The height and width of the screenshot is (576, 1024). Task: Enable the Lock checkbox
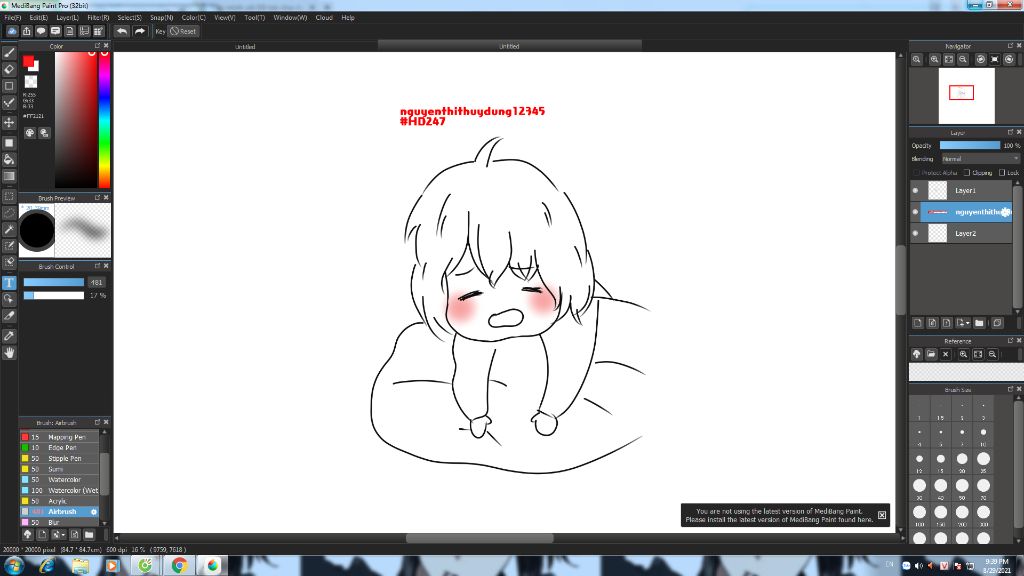pos(1002,172)
